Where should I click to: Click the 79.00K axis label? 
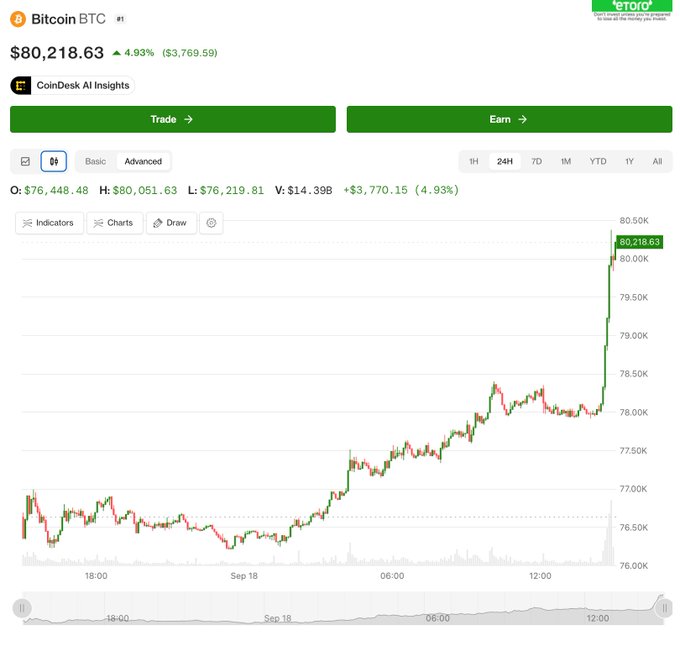[634, 336]
